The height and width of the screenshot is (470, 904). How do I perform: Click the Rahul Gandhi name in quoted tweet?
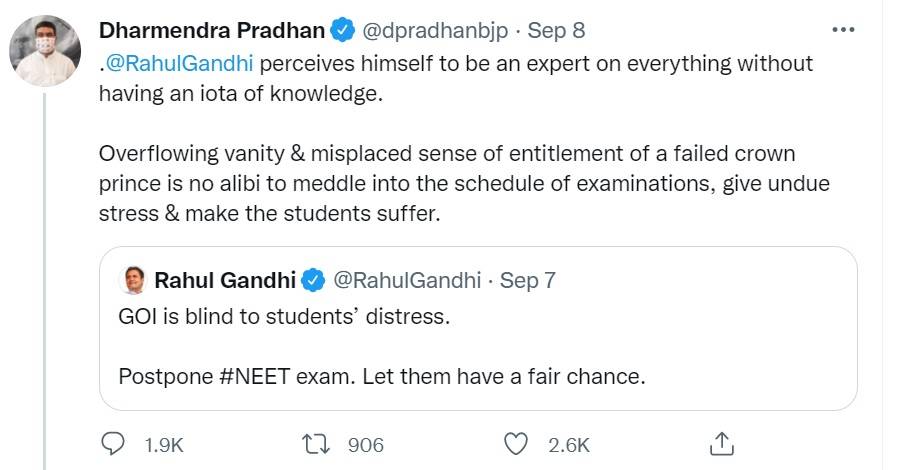(226, 281)
